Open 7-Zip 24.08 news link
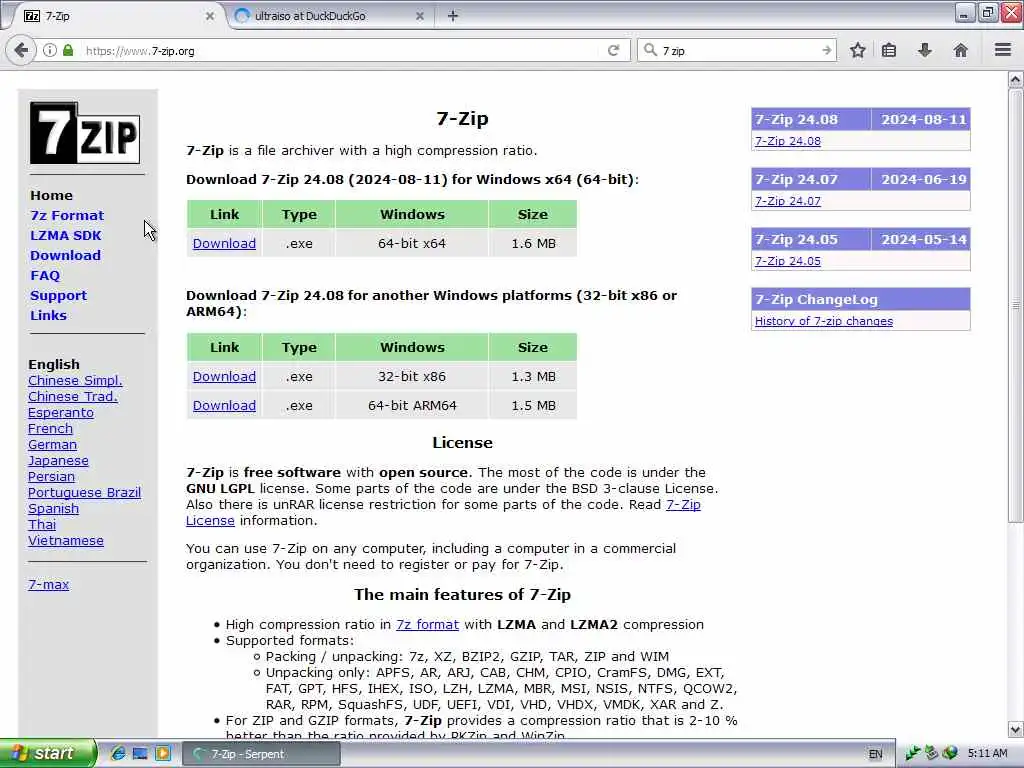Viewport: 1024px width, 768px height. pos(788,141)
